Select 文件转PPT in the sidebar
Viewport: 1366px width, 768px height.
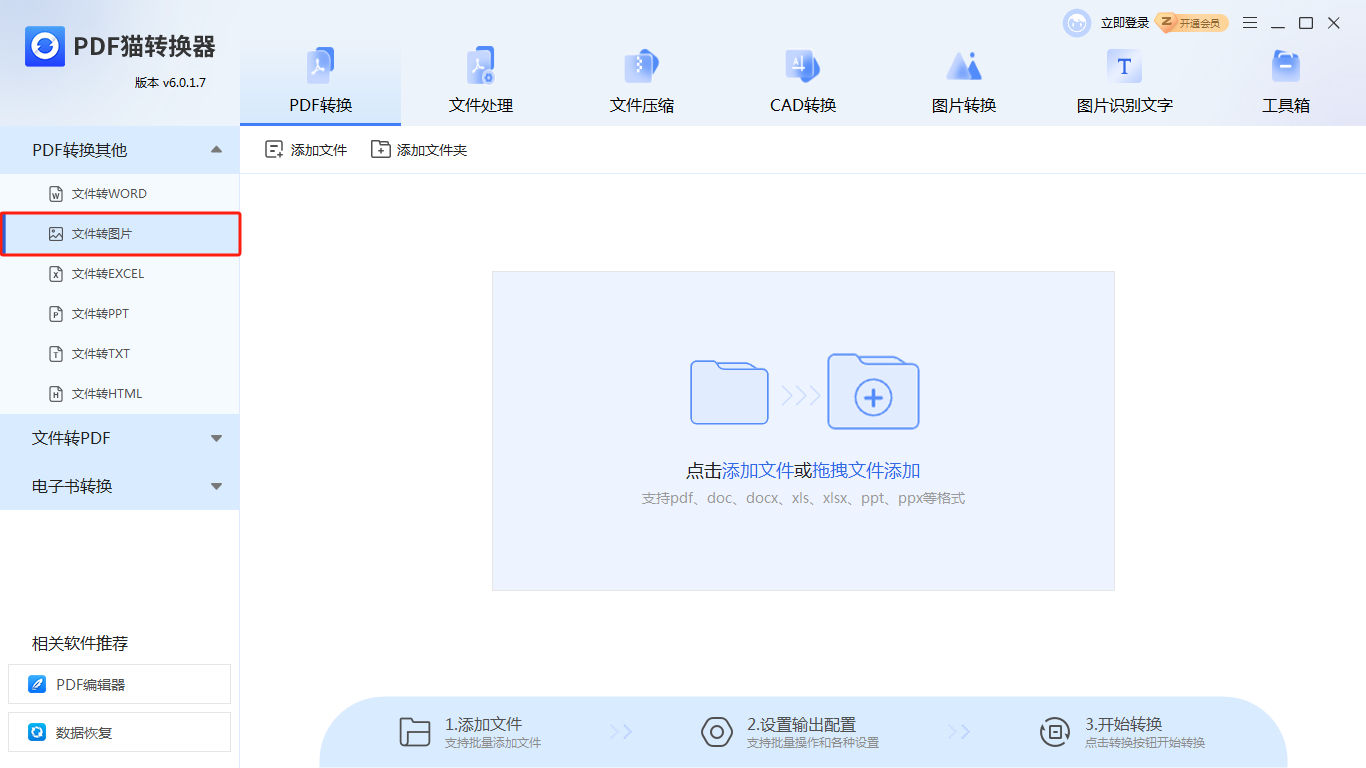(x=120, y=314)
